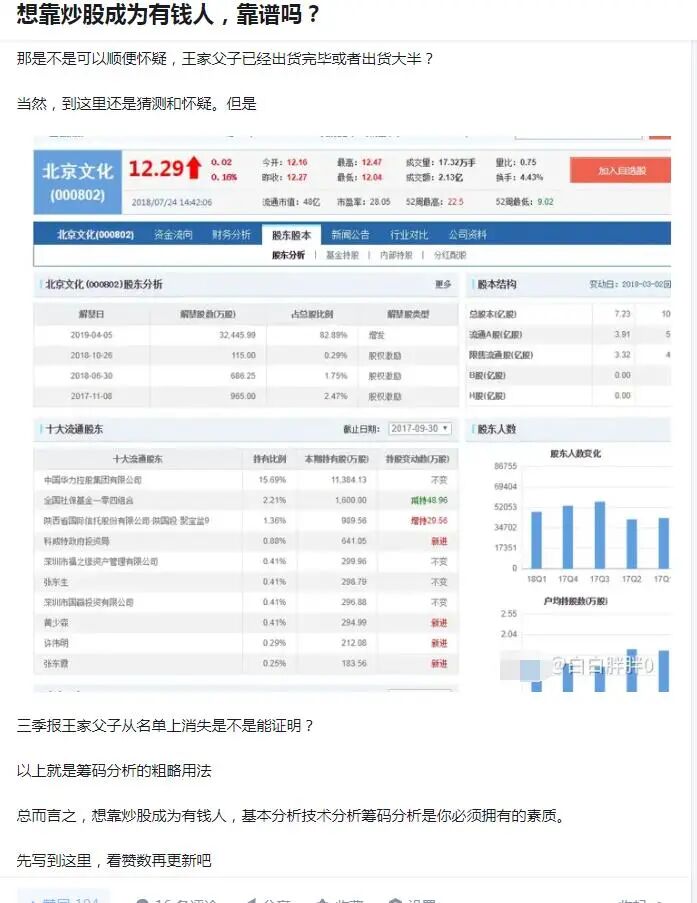This screenshot has width=697, height=903.
Task: Click the paragraph 三季报王家父子从名单上消失是不是能证明？
Action: click(x=165, y=726)
